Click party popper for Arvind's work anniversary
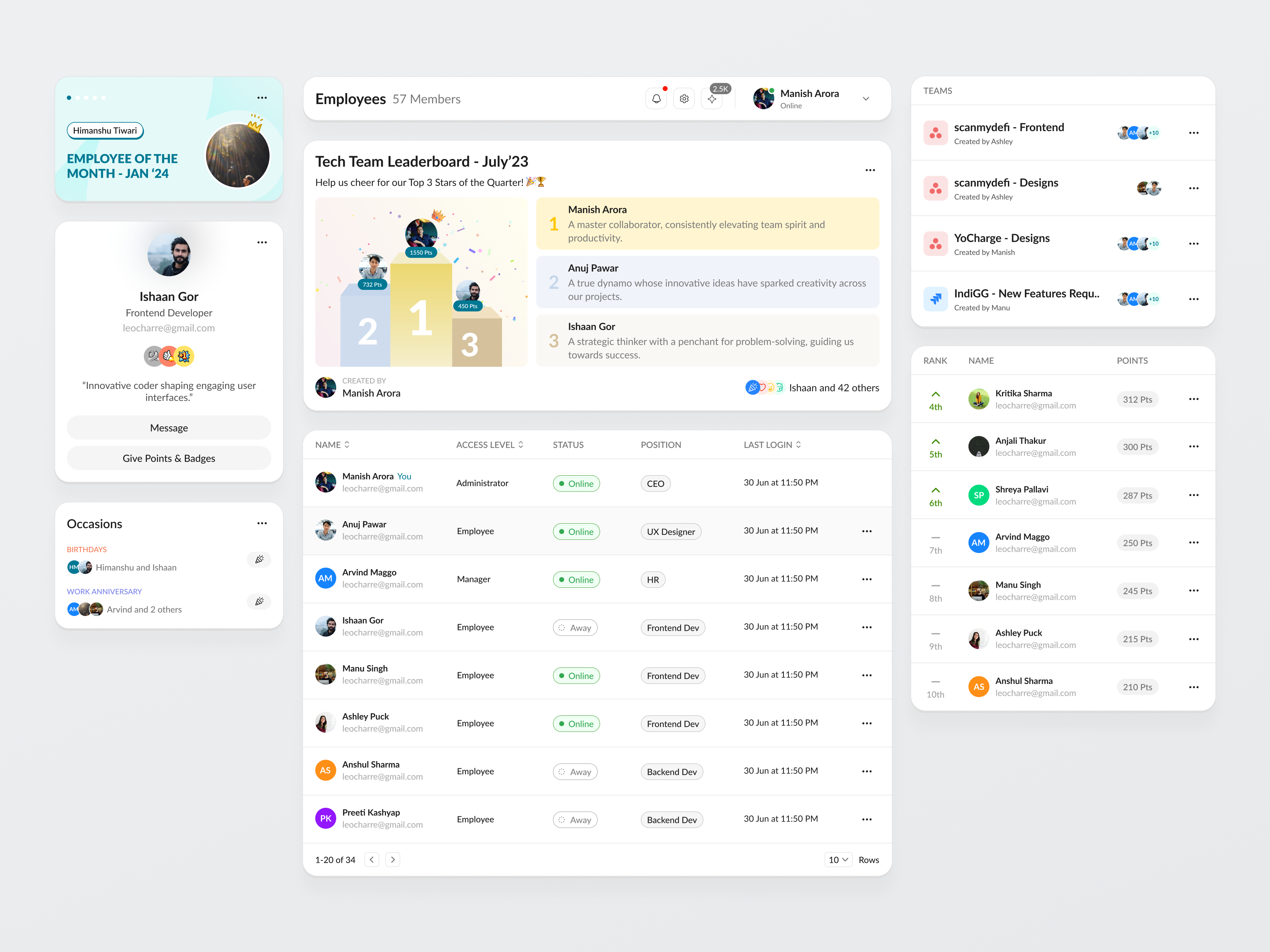This screenshot has height=952, width=1270. tap(259, 602)
